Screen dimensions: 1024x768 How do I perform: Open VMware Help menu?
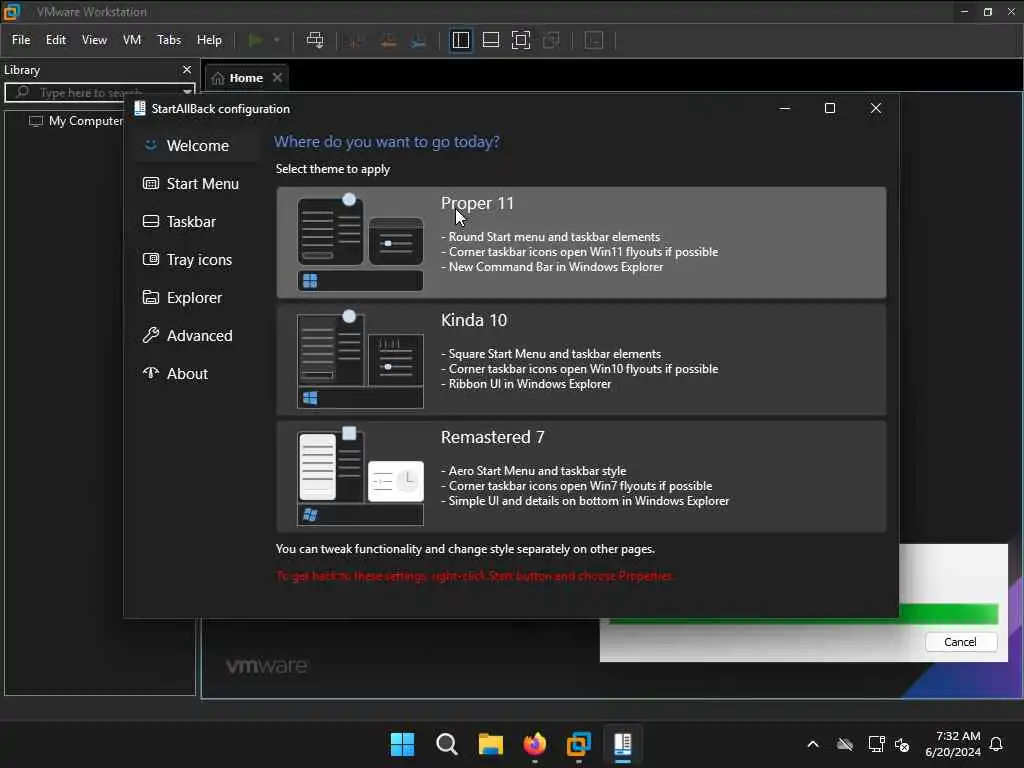click(x=209, y=40)
